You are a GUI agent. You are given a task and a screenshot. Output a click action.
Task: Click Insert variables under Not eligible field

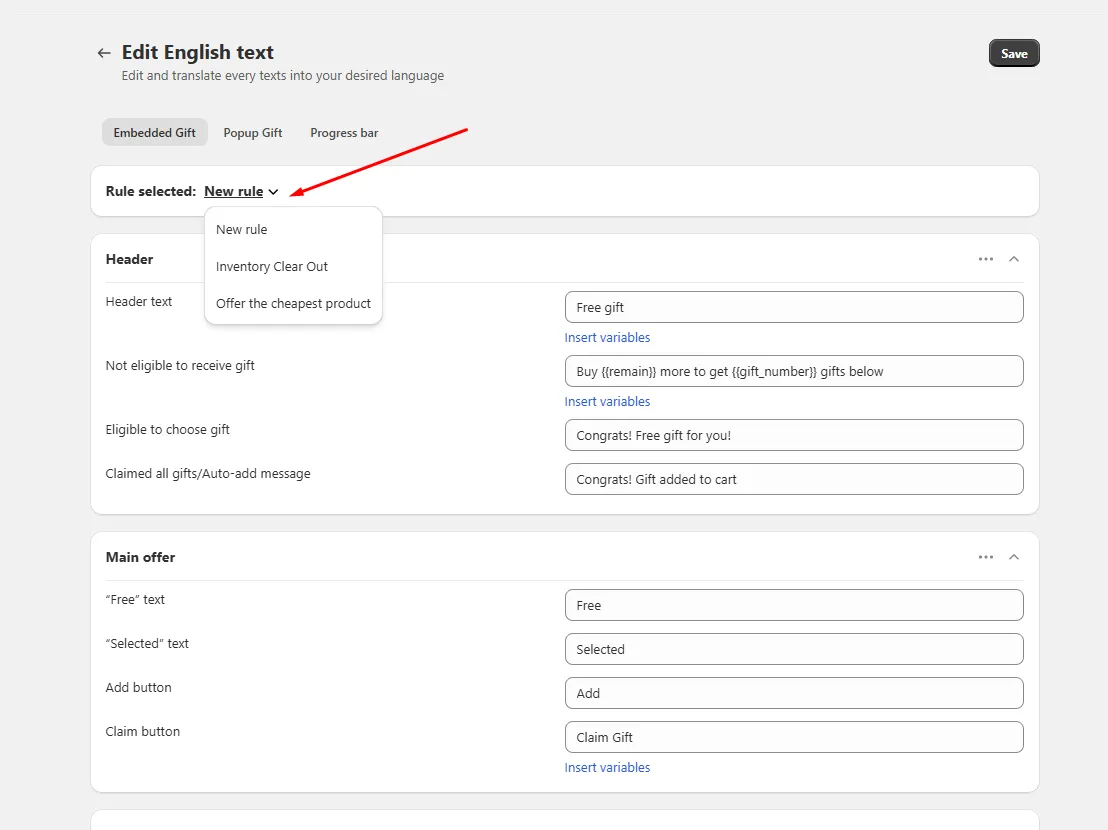pyautogui.click(x=607, y=401)
